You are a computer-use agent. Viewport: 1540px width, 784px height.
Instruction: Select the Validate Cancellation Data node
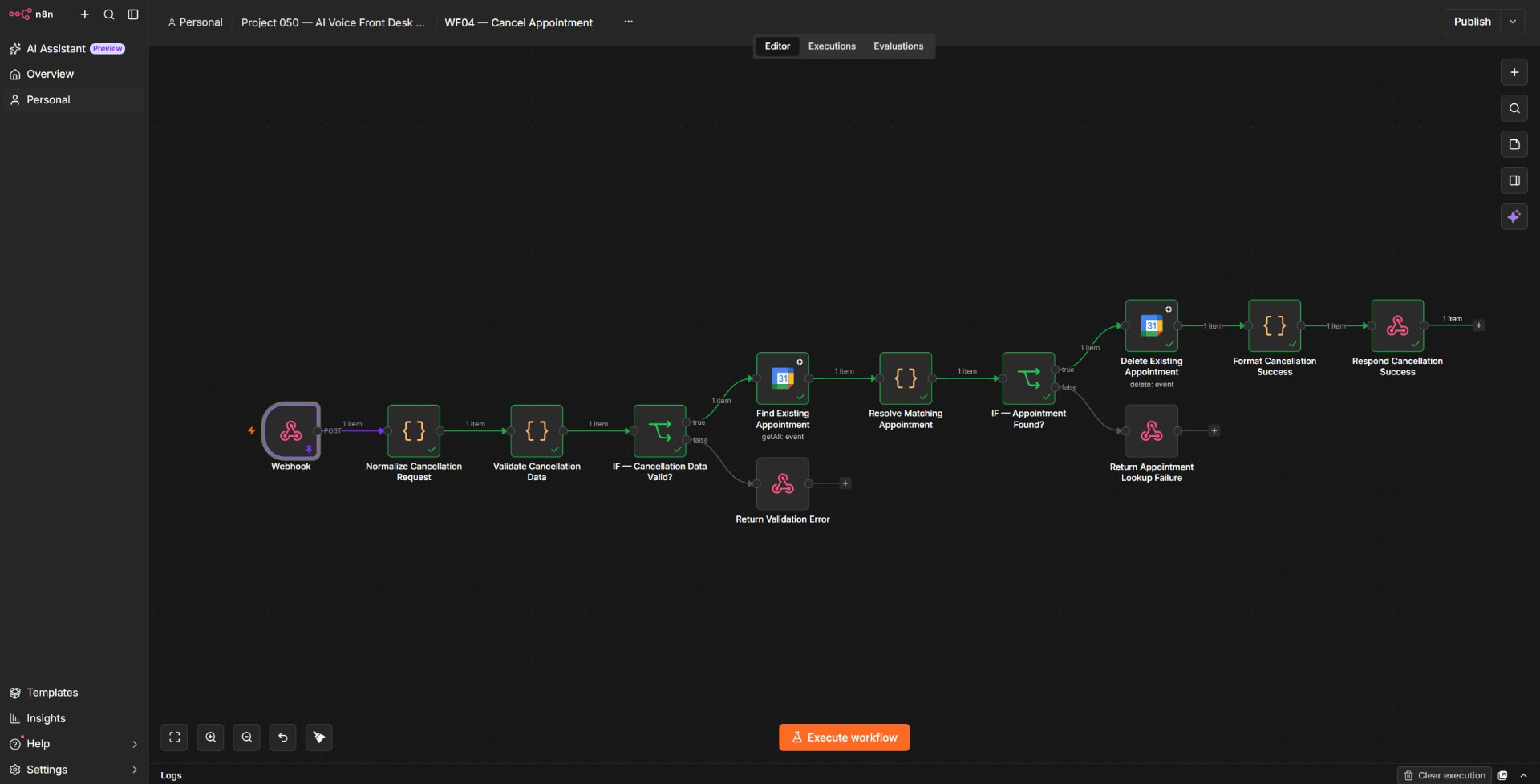[x=537, y=431]
